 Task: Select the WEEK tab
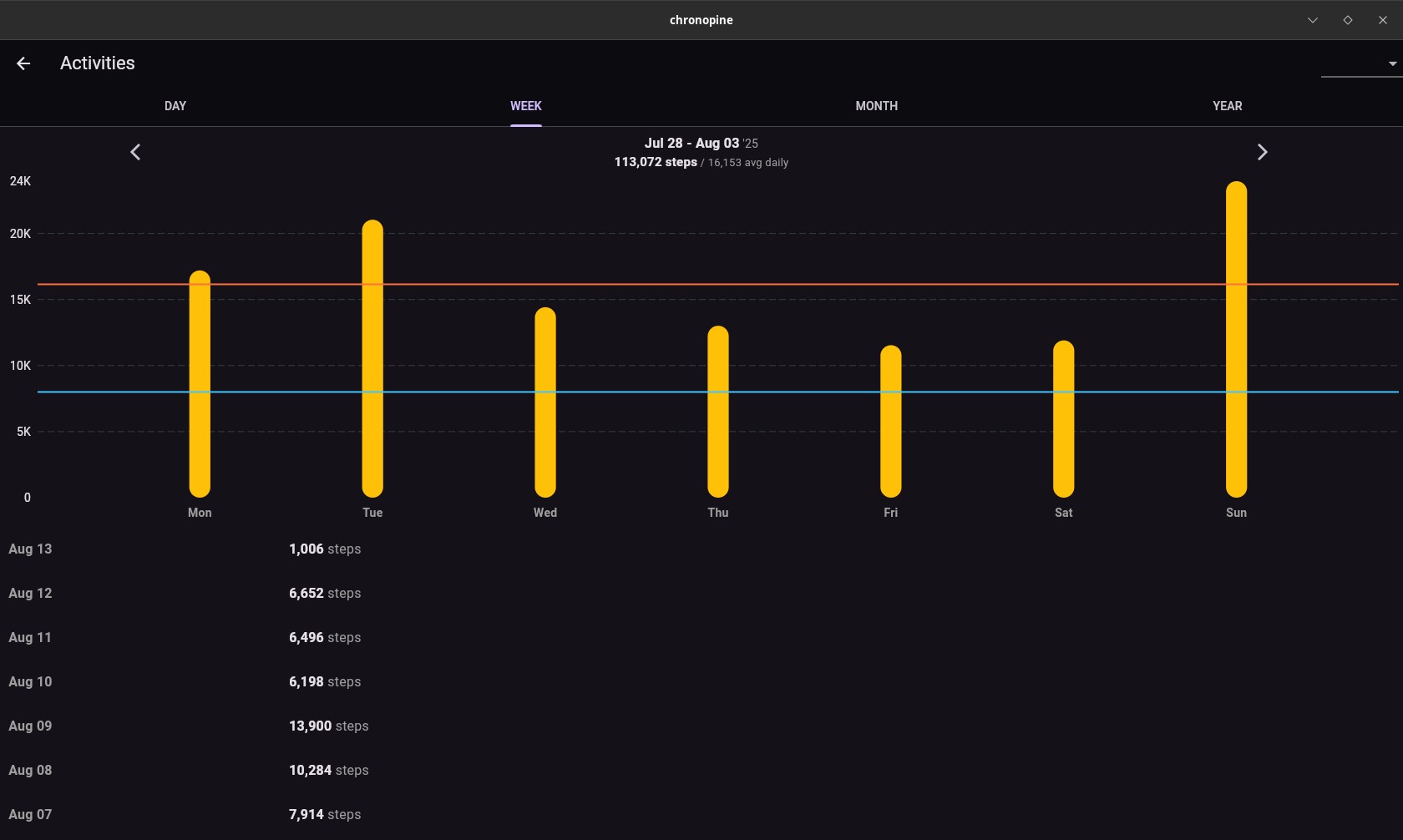click(526, 106)
